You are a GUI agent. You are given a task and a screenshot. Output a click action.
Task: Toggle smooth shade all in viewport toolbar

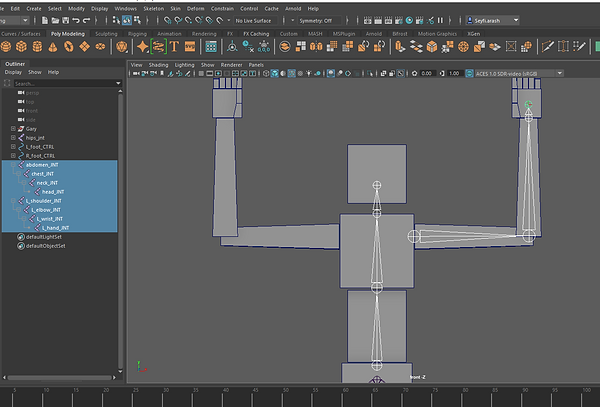pyautogui.click(x=274, y=73)
